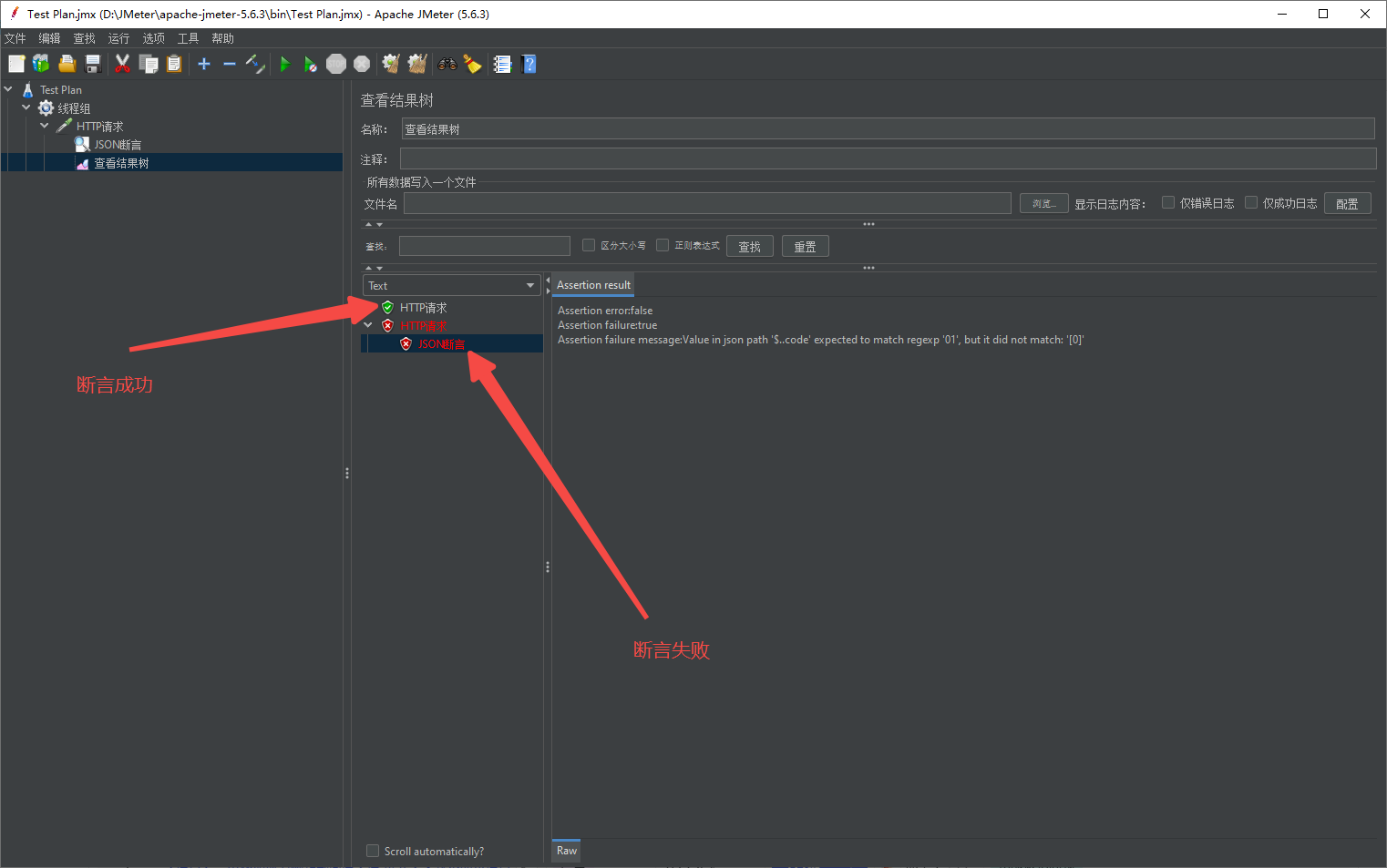The image size is (1387, 868).
Task: Collapse the 线程组 tree node
Action: click(x=26, y=107)
